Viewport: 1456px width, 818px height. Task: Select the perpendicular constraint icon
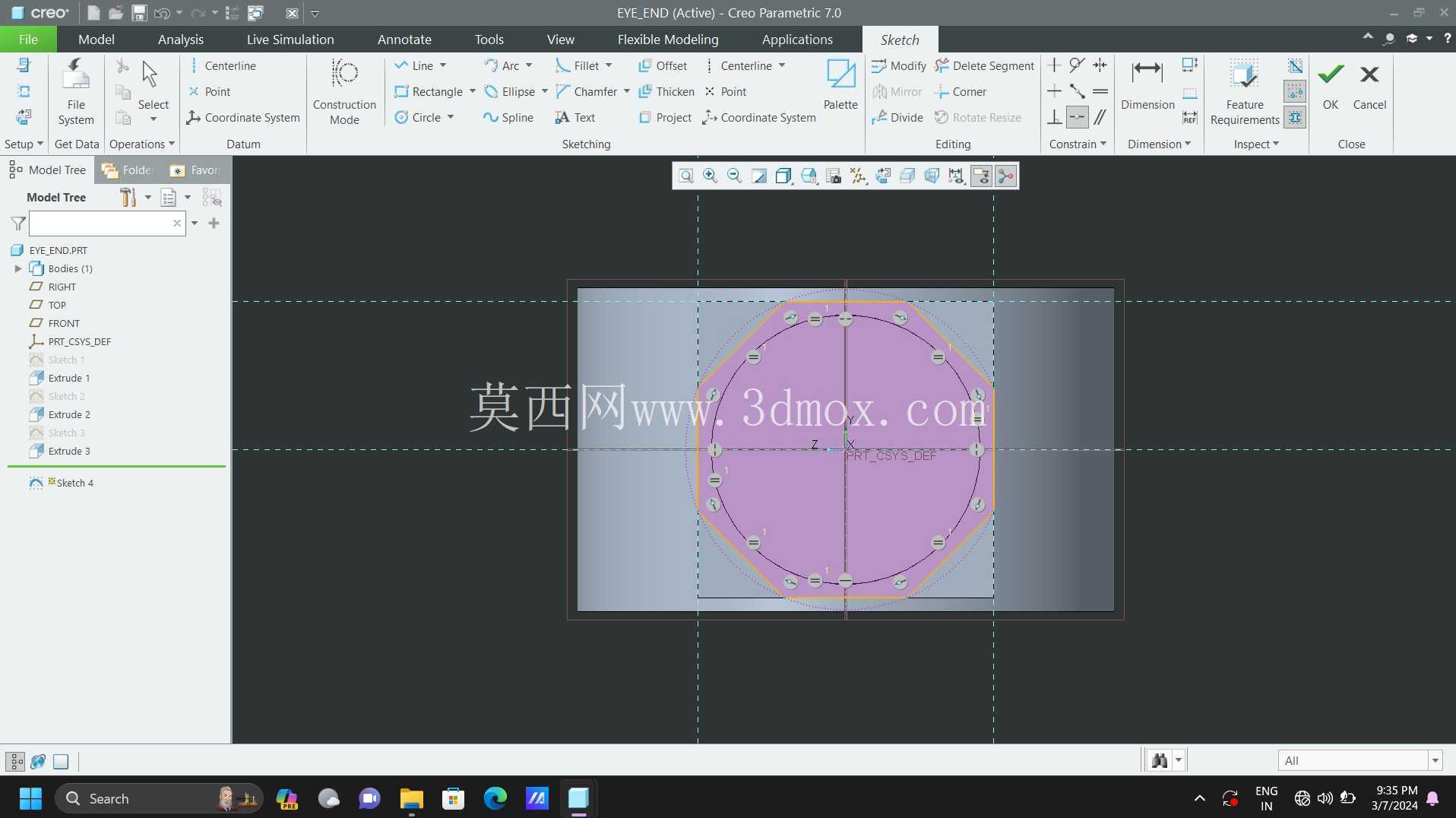(1054, 117)
